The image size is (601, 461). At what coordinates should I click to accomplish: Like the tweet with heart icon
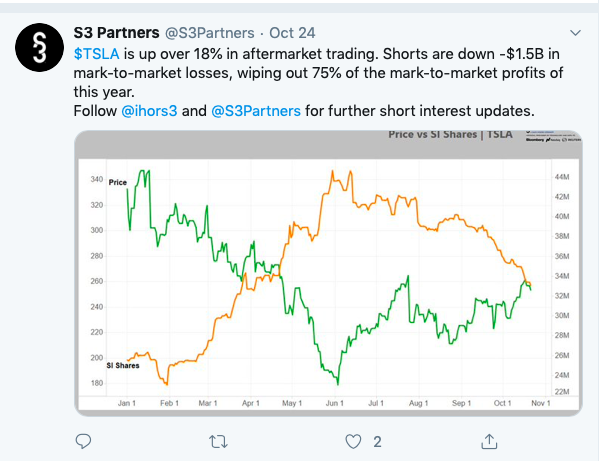(x=352, y=440)
